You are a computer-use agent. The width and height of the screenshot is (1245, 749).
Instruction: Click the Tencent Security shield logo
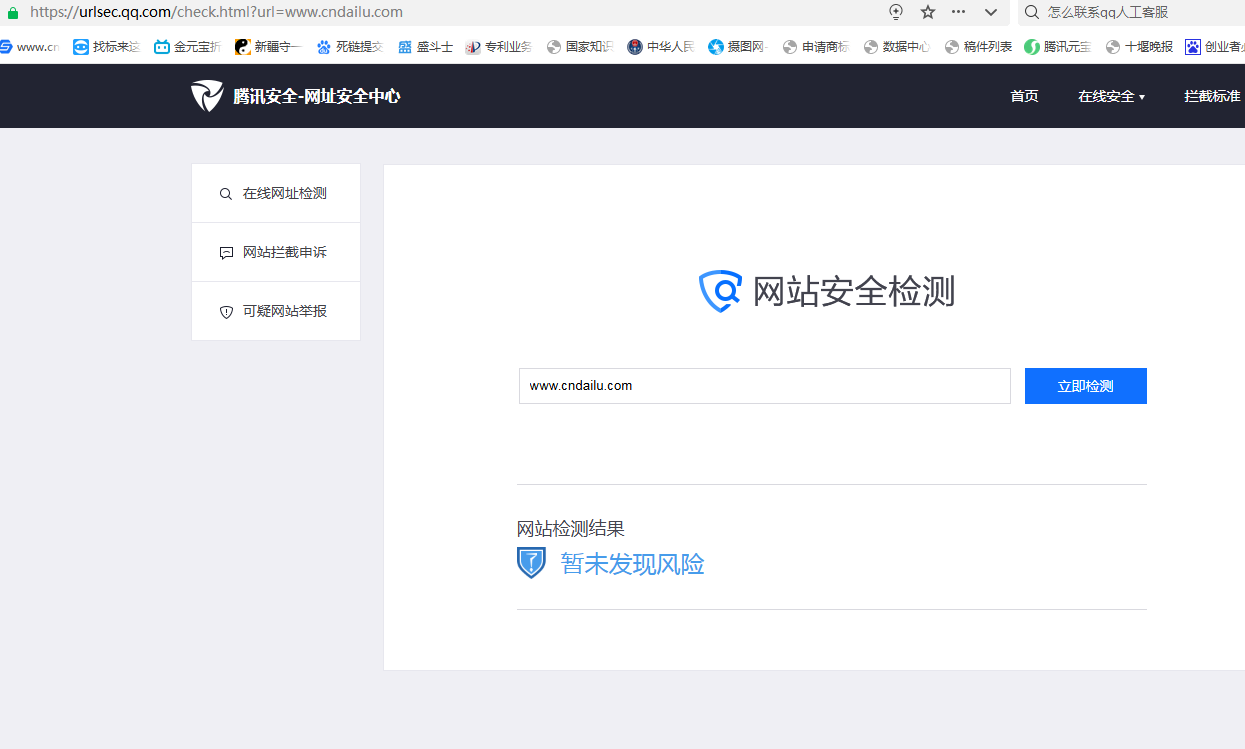207,96
